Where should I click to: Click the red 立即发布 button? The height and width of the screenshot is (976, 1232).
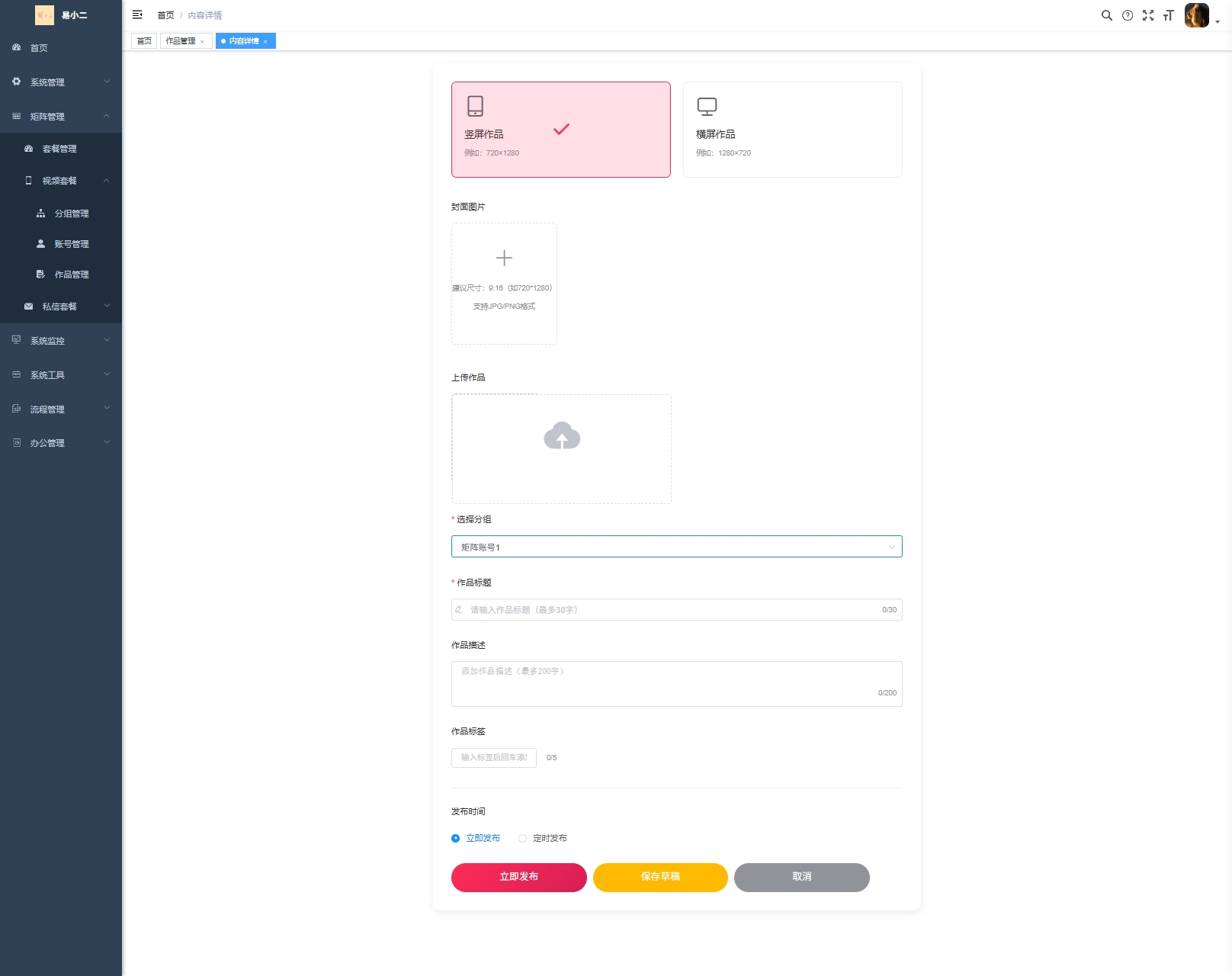point(518,877)
